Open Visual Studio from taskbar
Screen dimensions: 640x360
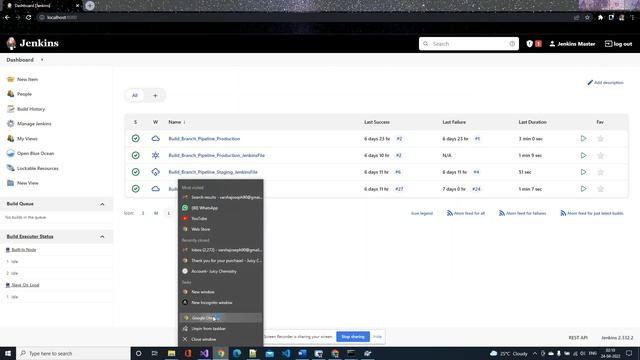click(x=204, y=353)
